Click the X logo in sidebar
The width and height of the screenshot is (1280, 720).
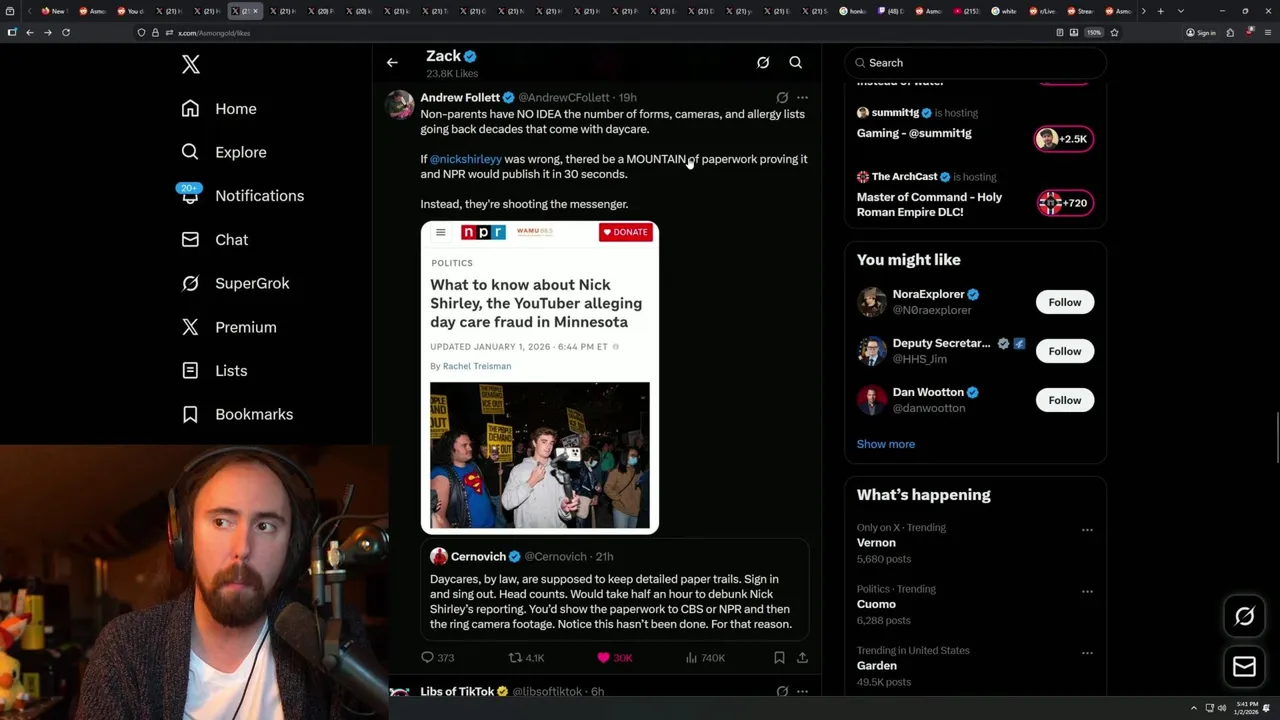click(x=191, y=65)
